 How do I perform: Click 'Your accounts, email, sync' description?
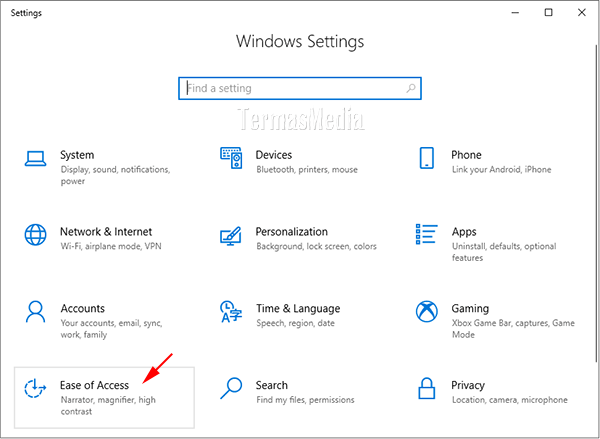[111, 329]
